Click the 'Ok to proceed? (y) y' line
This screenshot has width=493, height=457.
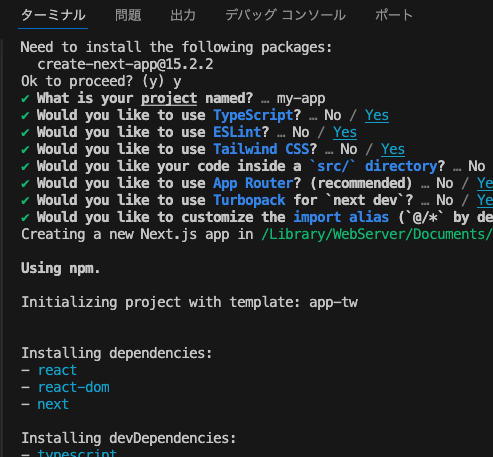click(x=101, y=81)
